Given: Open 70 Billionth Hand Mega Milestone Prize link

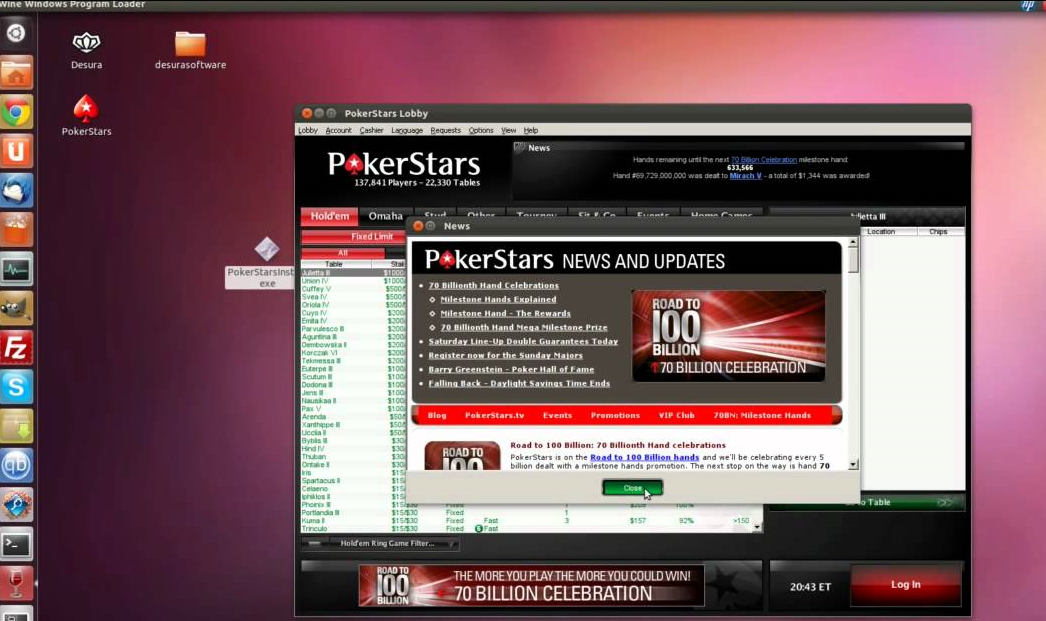Looking at the screenshot, I should [x=524, y=328].
